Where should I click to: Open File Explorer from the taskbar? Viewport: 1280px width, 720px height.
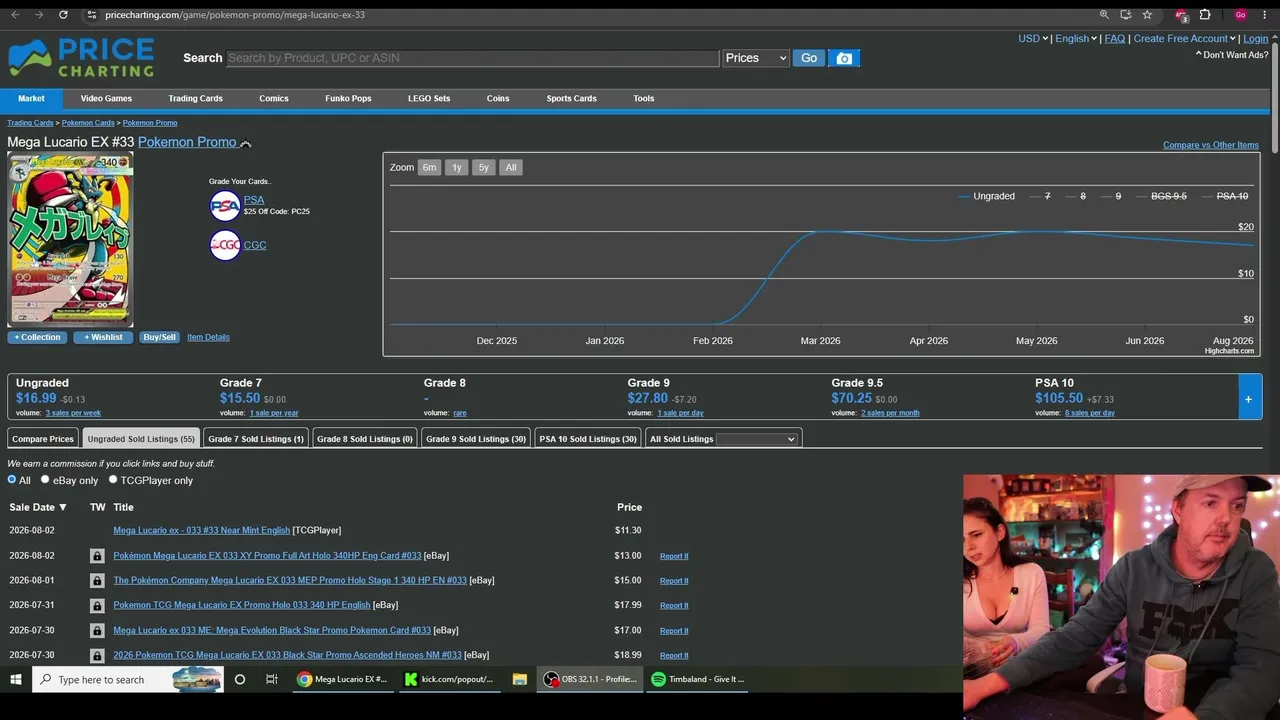(x=519, y=679)
